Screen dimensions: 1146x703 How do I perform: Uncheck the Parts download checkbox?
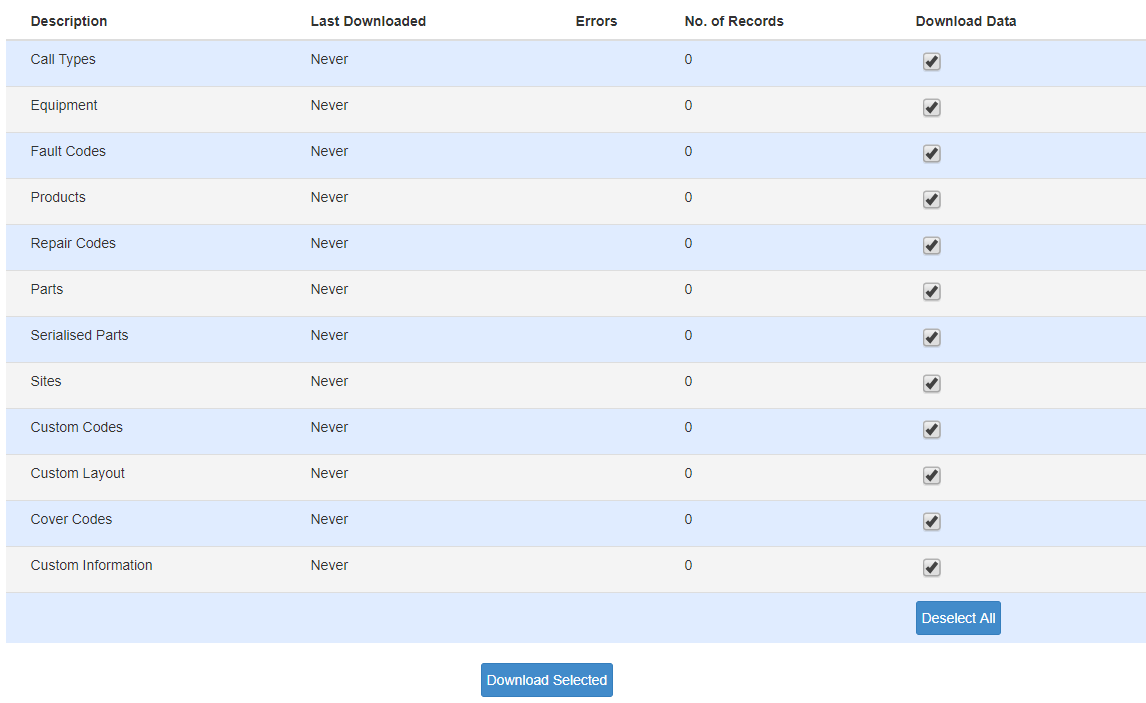(x=931, y=292)
